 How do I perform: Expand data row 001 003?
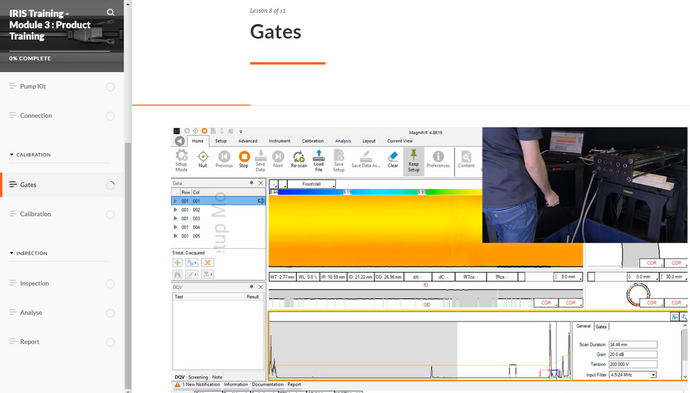pyautogui.click(x=176, y=219)
